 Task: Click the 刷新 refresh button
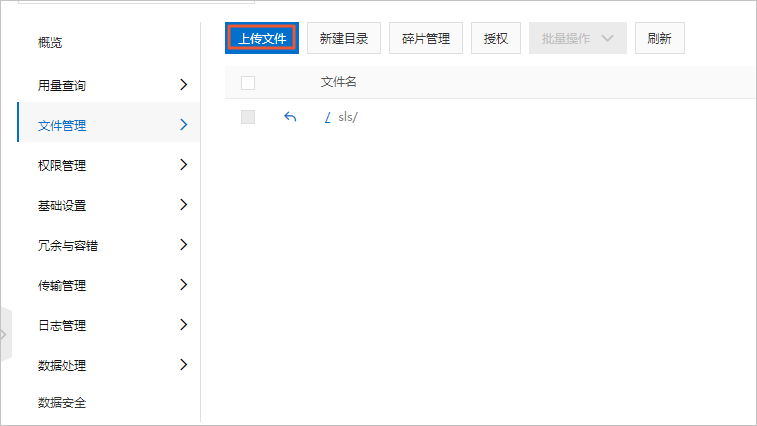point(659,38)
